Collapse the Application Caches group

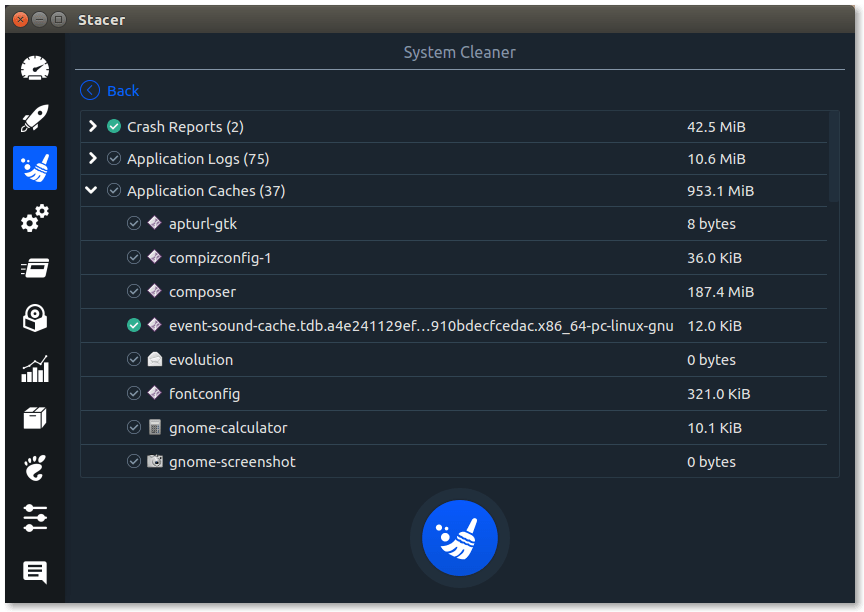coord(91,191)
